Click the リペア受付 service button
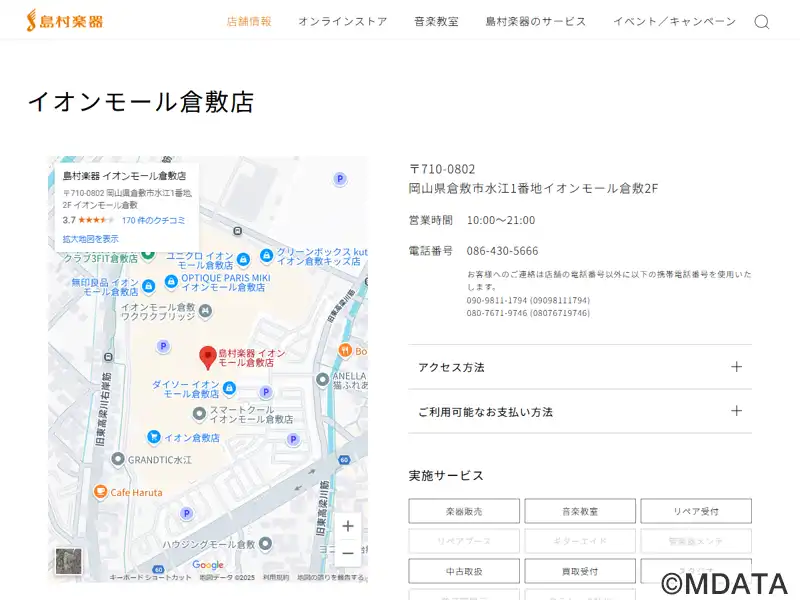 click(696, 511)
